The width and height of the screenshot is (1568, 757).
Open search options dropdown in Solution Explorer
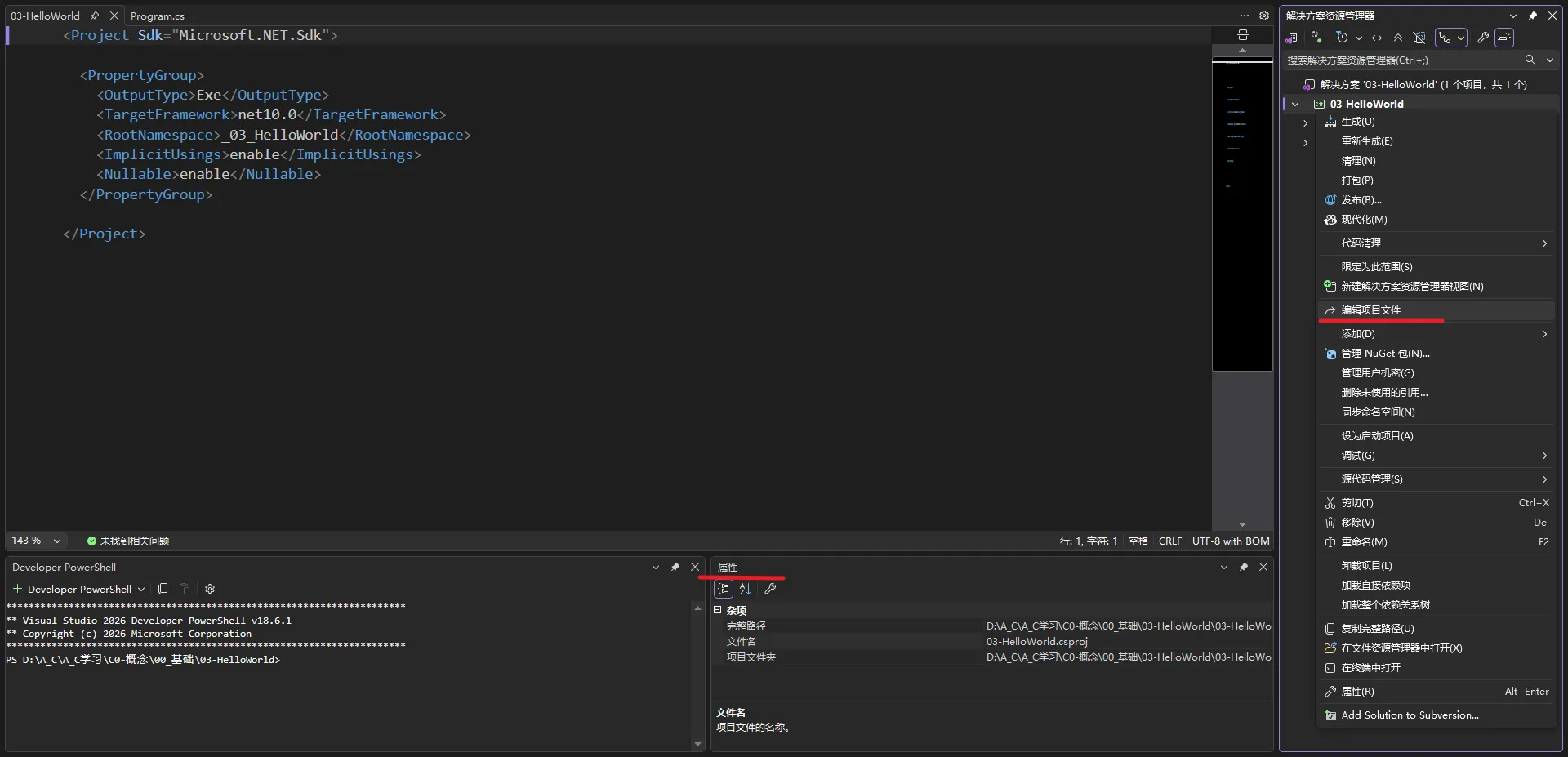(x=1550, y=60)
